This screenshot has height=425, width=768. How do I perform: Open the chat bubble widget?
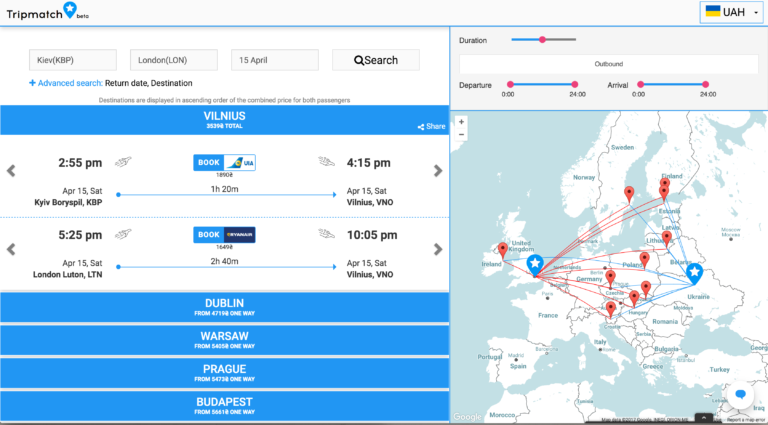[x=741, y=394]
